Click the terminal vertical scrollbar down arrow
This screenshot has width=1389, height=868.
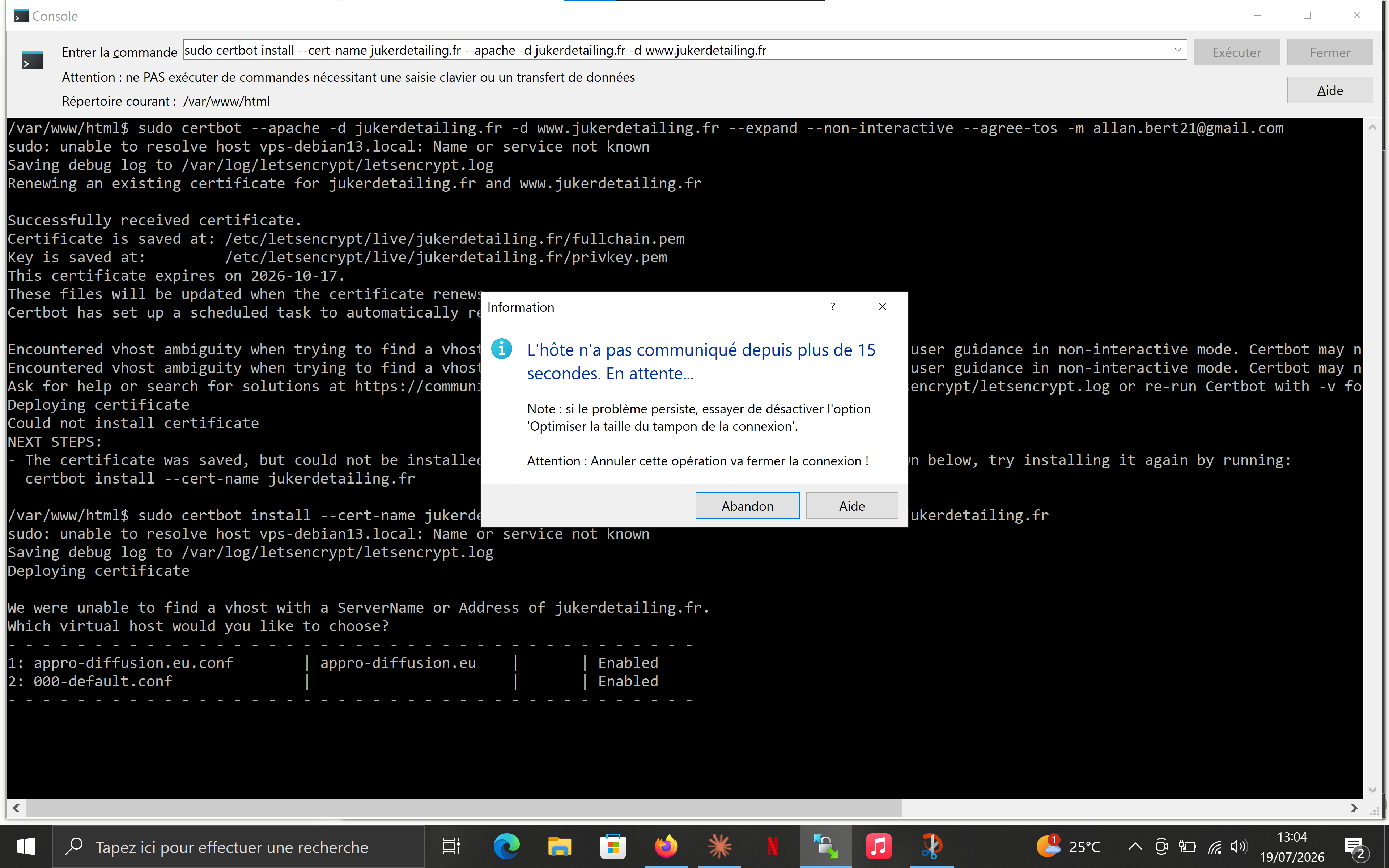(1372, 790)
